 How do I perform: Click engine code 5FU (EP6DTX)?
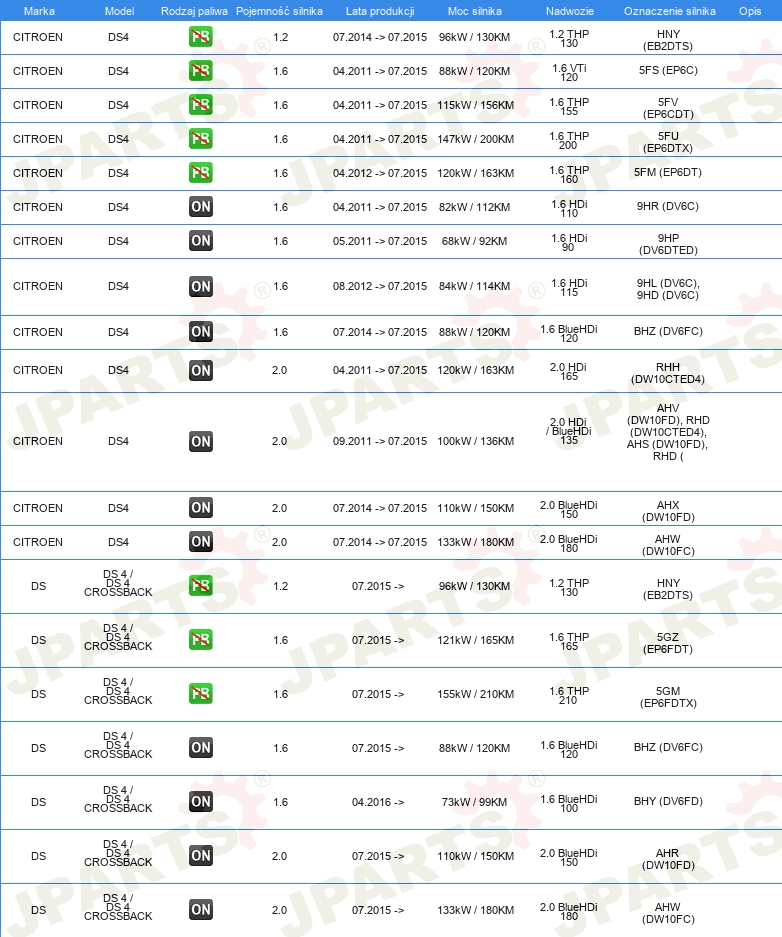(x=668, y=142)
